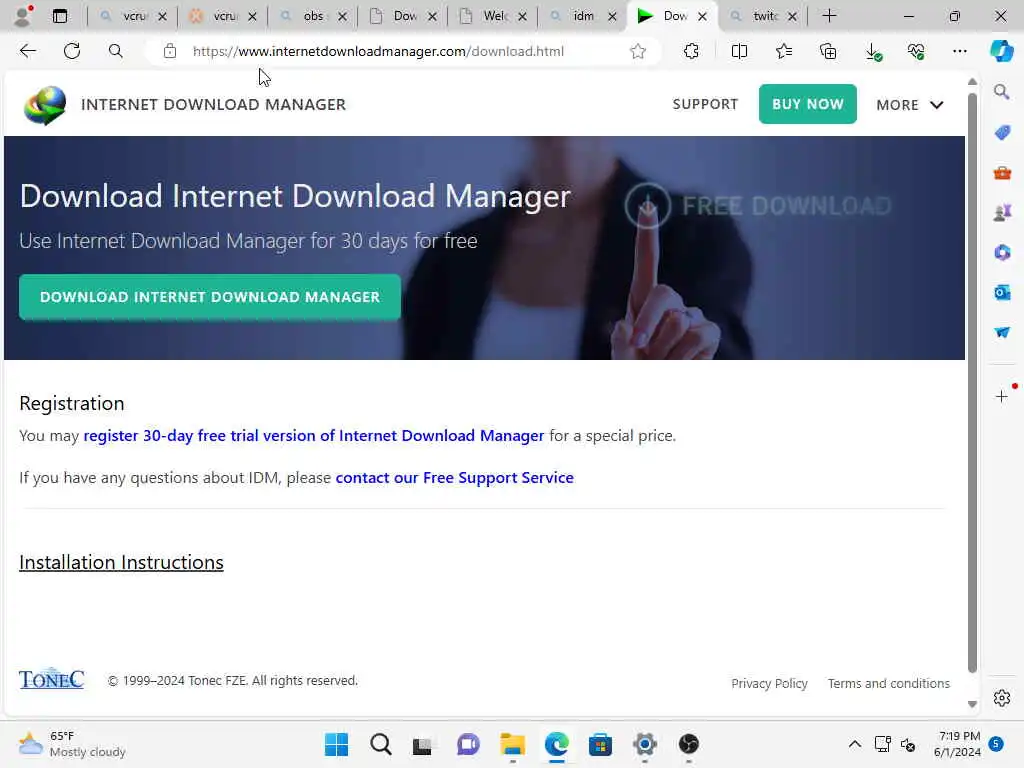Viewport: 1024px width, 768px height.
Task: Close the obs tab
Action: (342, 16)
